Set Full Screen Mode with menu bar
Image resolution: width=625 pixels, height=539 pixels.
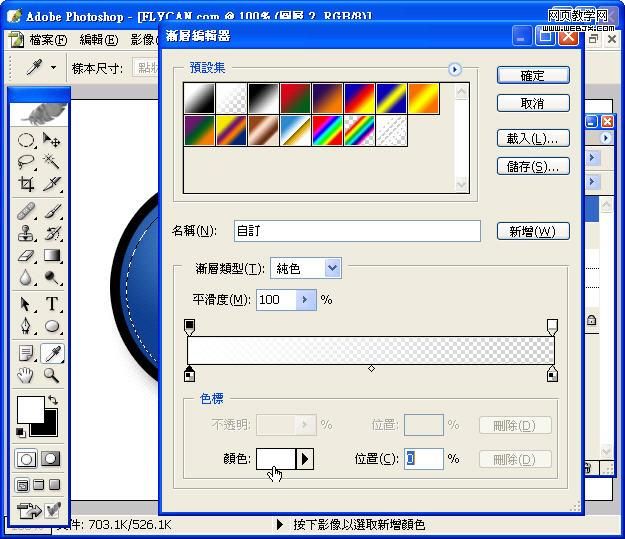pyautogui.click(x=39, y=485)
